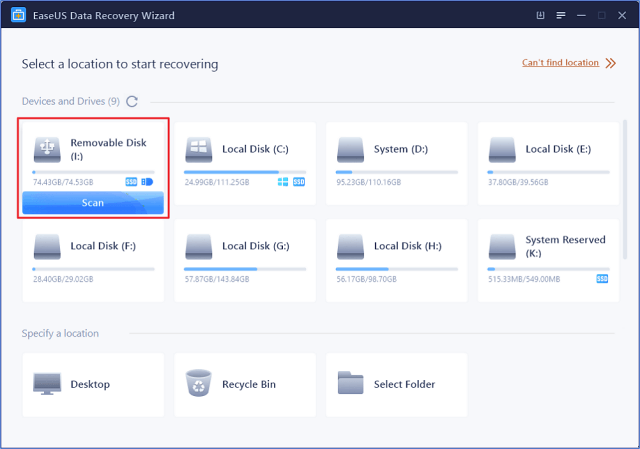Click the Select Folder label
640x449 pixels.
pyautogui.click(x=404, y=384)
